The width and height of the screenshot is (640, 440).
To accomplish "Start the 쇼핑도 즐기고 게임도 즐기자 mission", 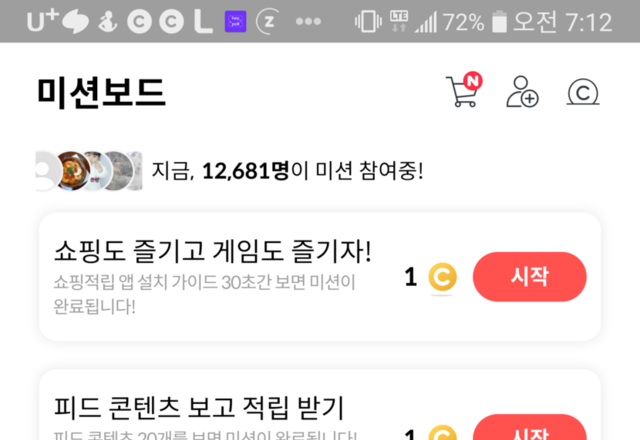I will (x=529, y=277).
